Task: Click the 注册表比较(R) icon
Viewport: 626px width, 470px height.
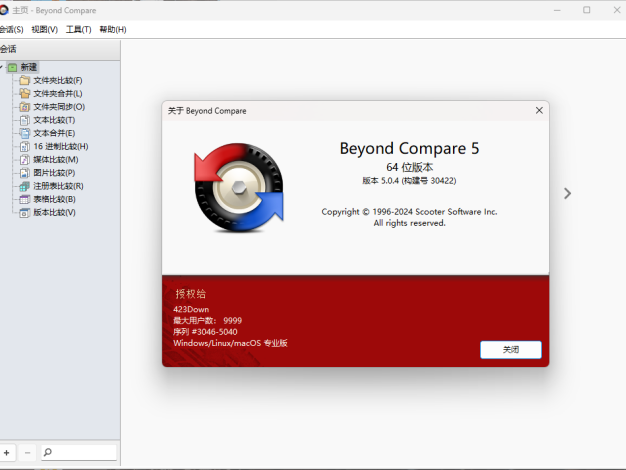Action: tap(24, 186)
